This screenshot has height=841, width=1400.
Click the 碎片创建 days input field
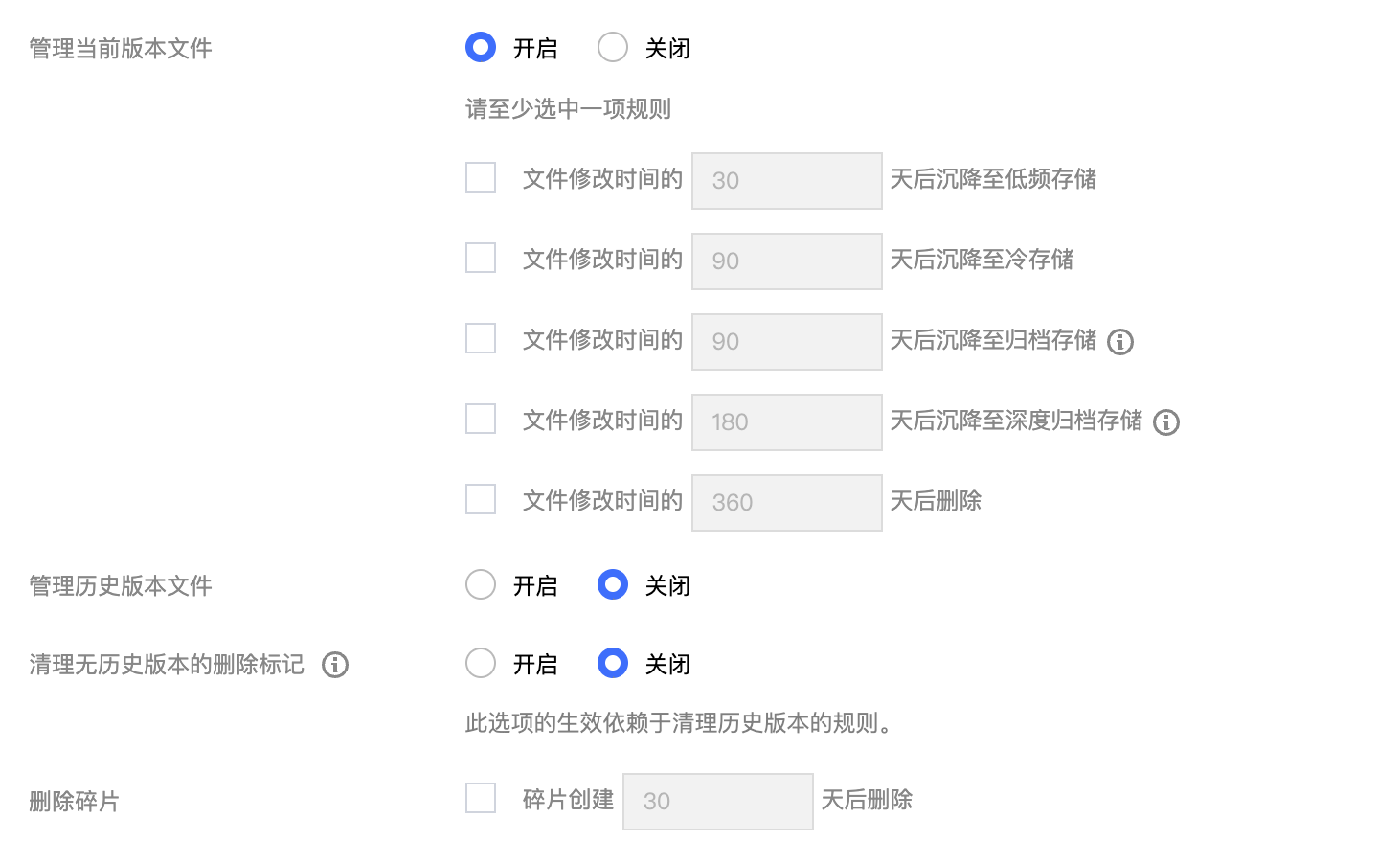(x=717, y=802)
